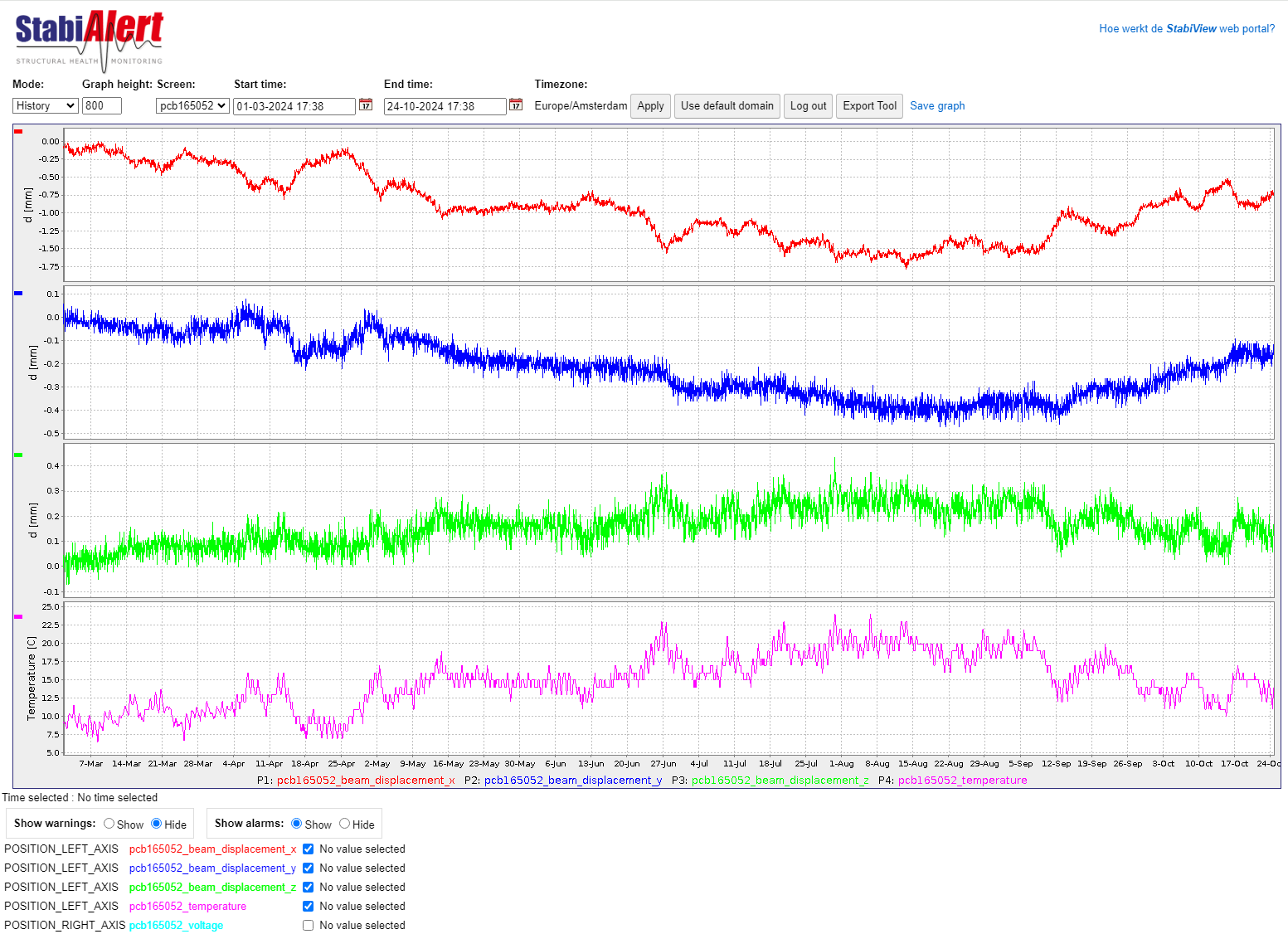Click the magenta temperature legend marker
The width and height of the screenshot is (1288, 934).
(18, 617)
